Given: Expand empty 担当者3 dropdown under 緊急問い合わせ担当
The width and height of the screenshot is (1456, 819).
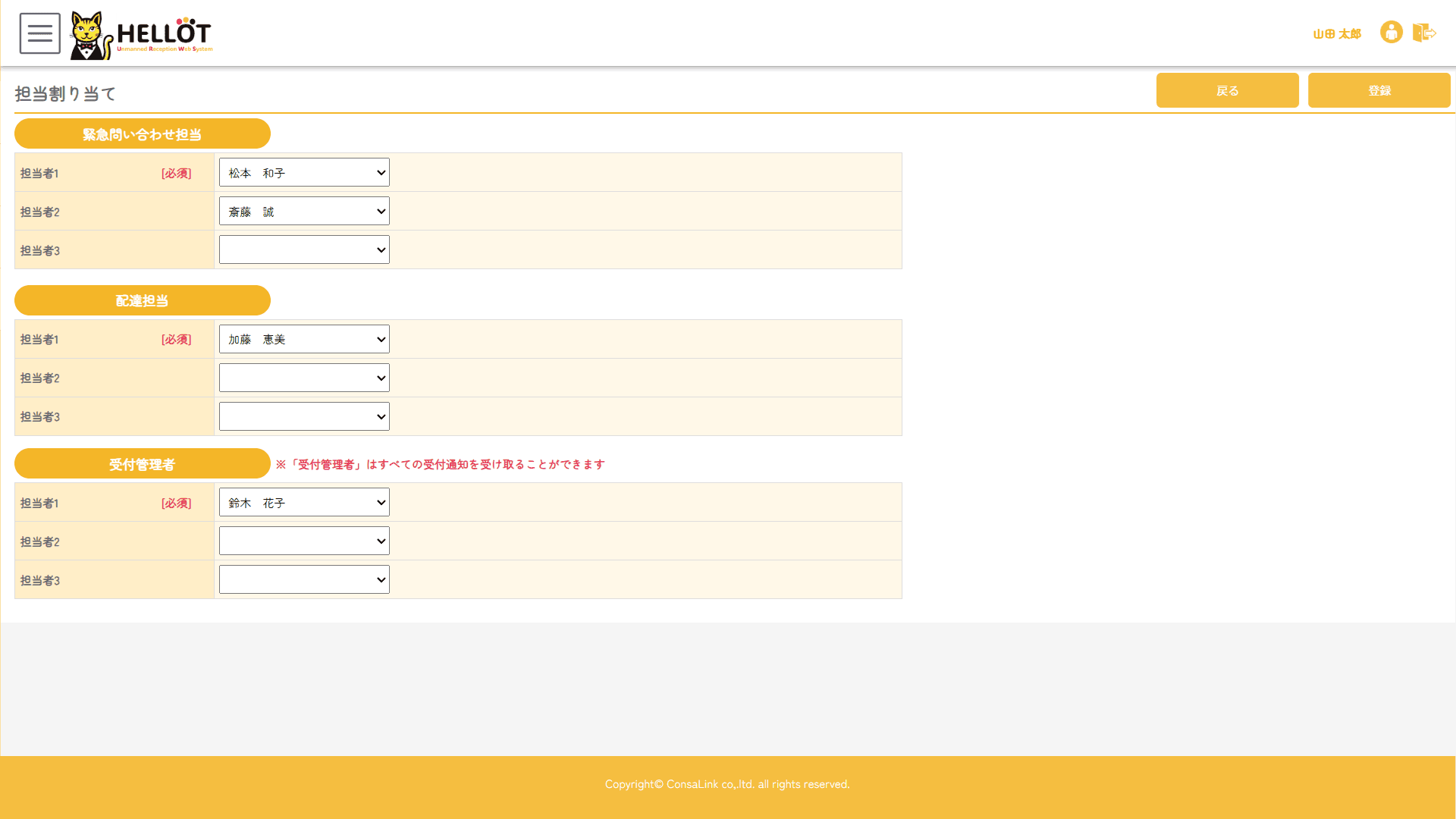Looking at the screenshot, I should (x=304, y=250).
